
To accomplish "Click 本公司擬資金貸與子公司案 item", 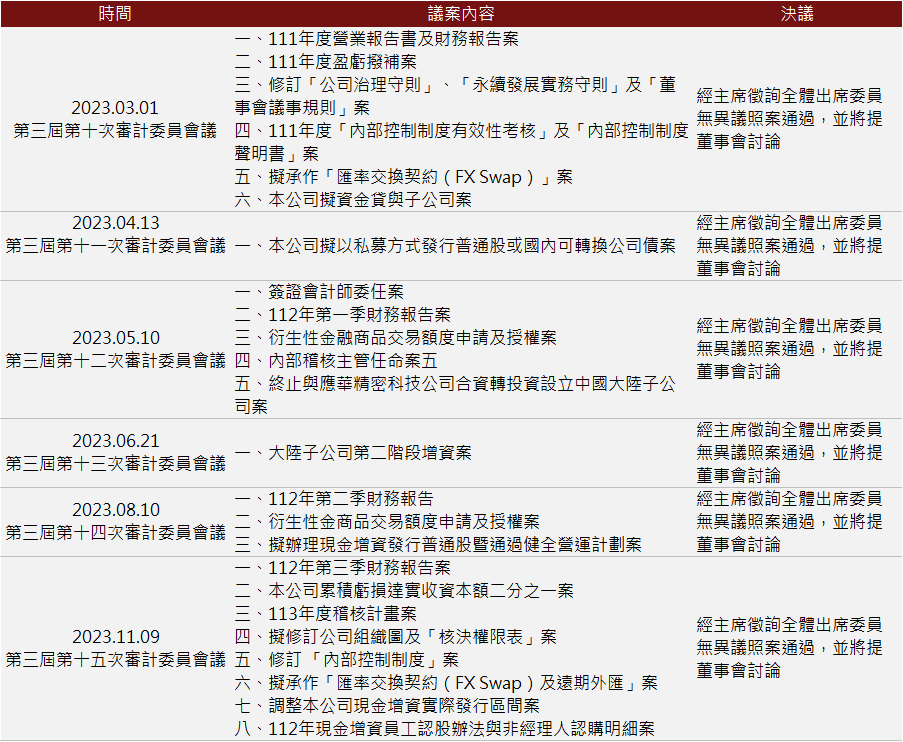I will click(x=353, y=200).
